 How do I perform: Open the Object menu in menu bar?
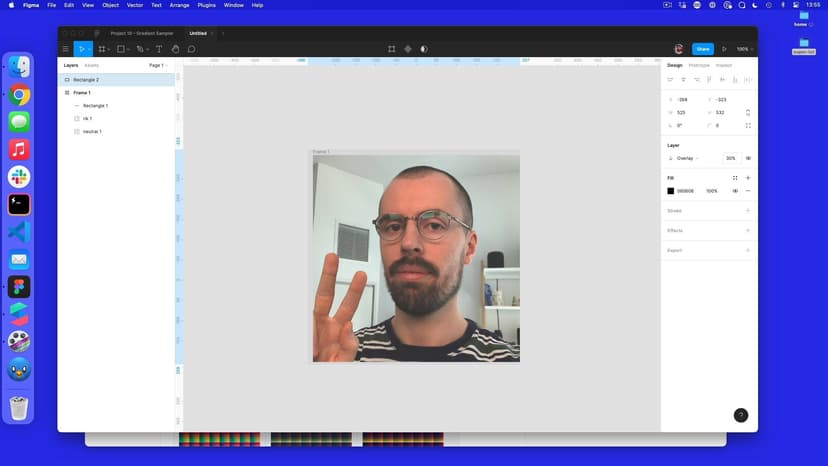tap(110, 5)
